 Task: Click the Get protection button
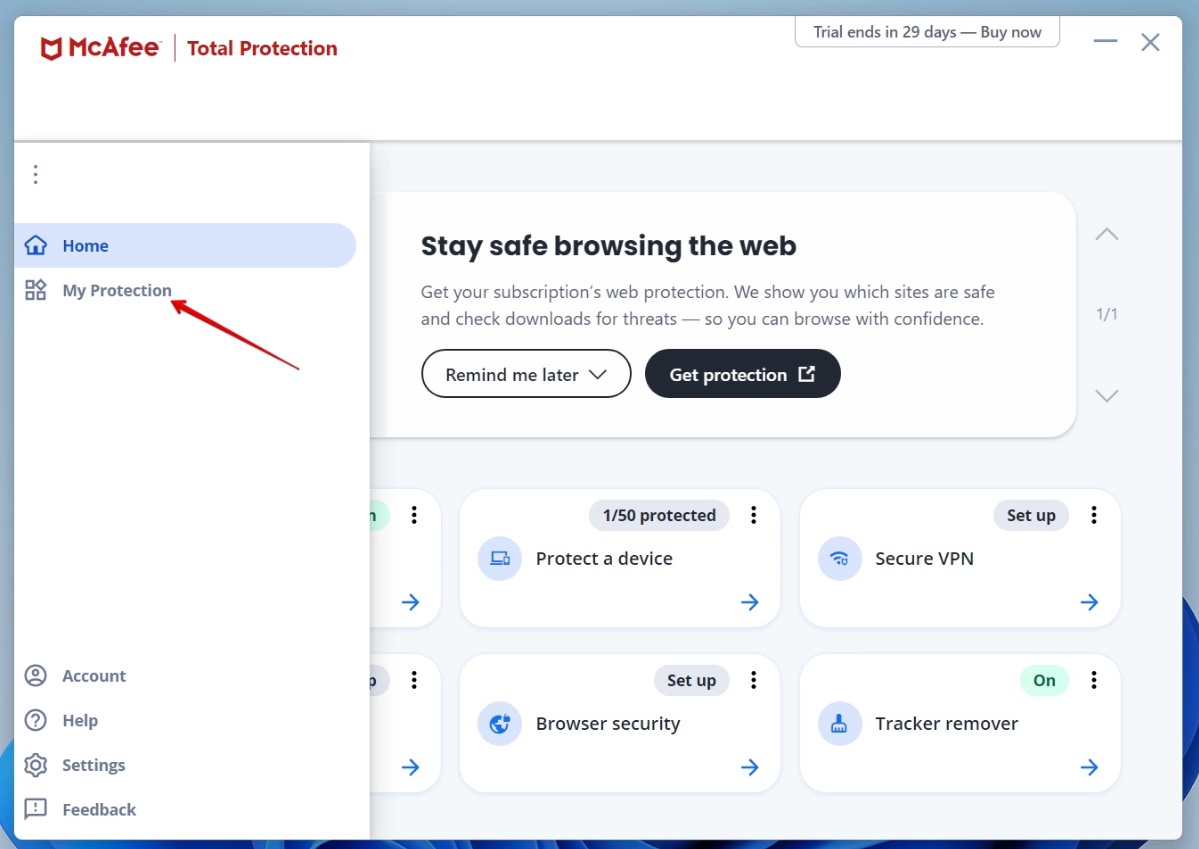pyautogui.click(x=742, y=374)
